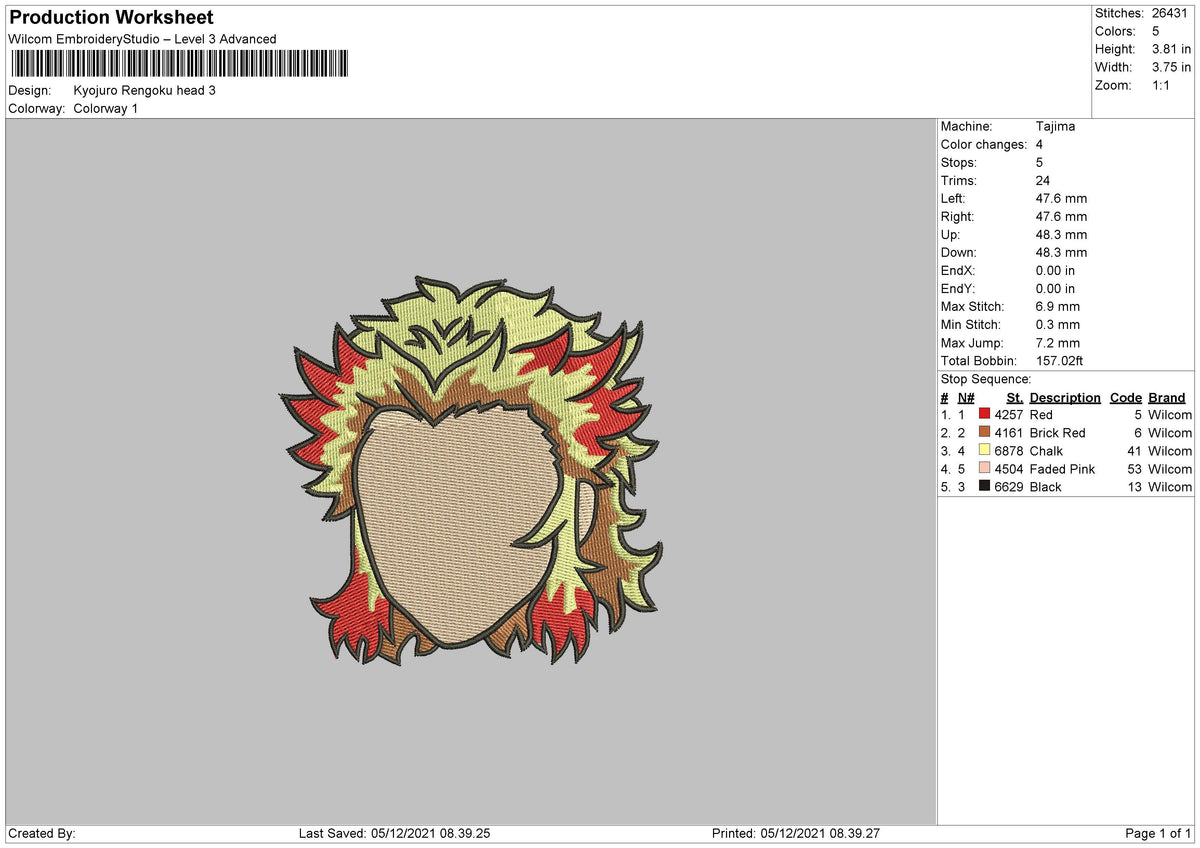Click the code 41 in Chalk row

1134,450
